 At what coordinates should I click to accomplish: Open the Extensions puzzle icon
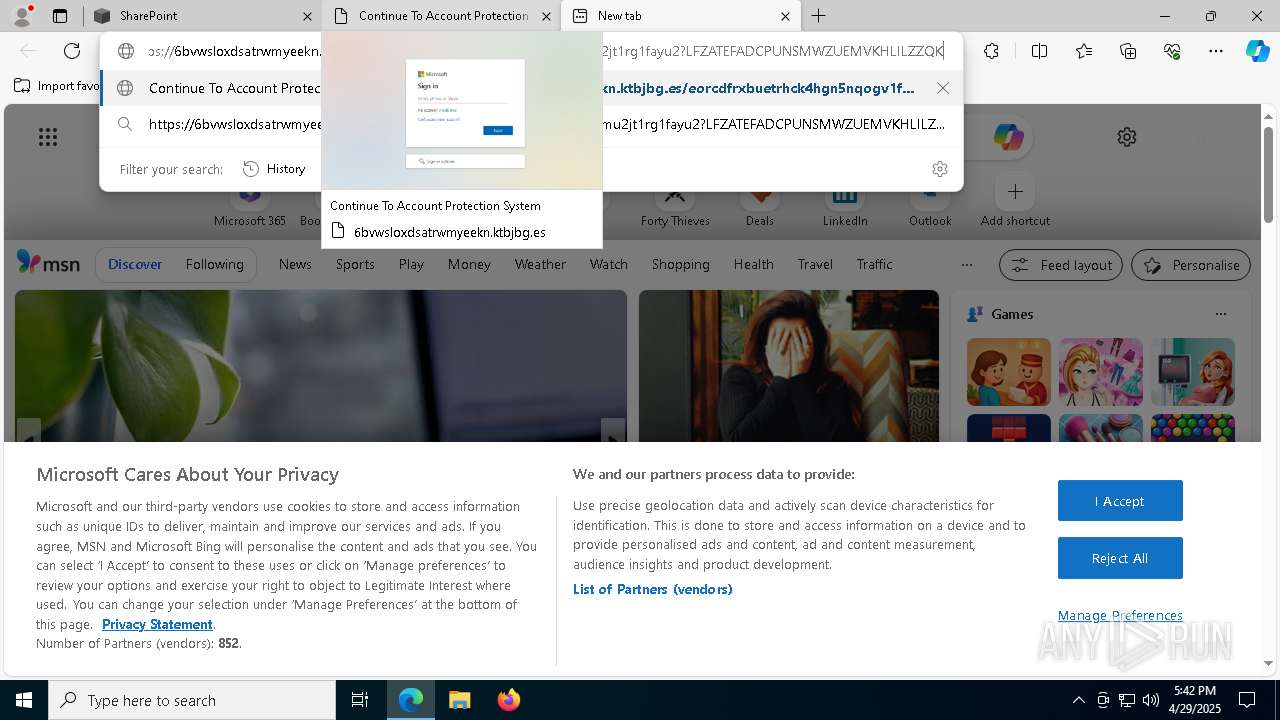[991, 51]
